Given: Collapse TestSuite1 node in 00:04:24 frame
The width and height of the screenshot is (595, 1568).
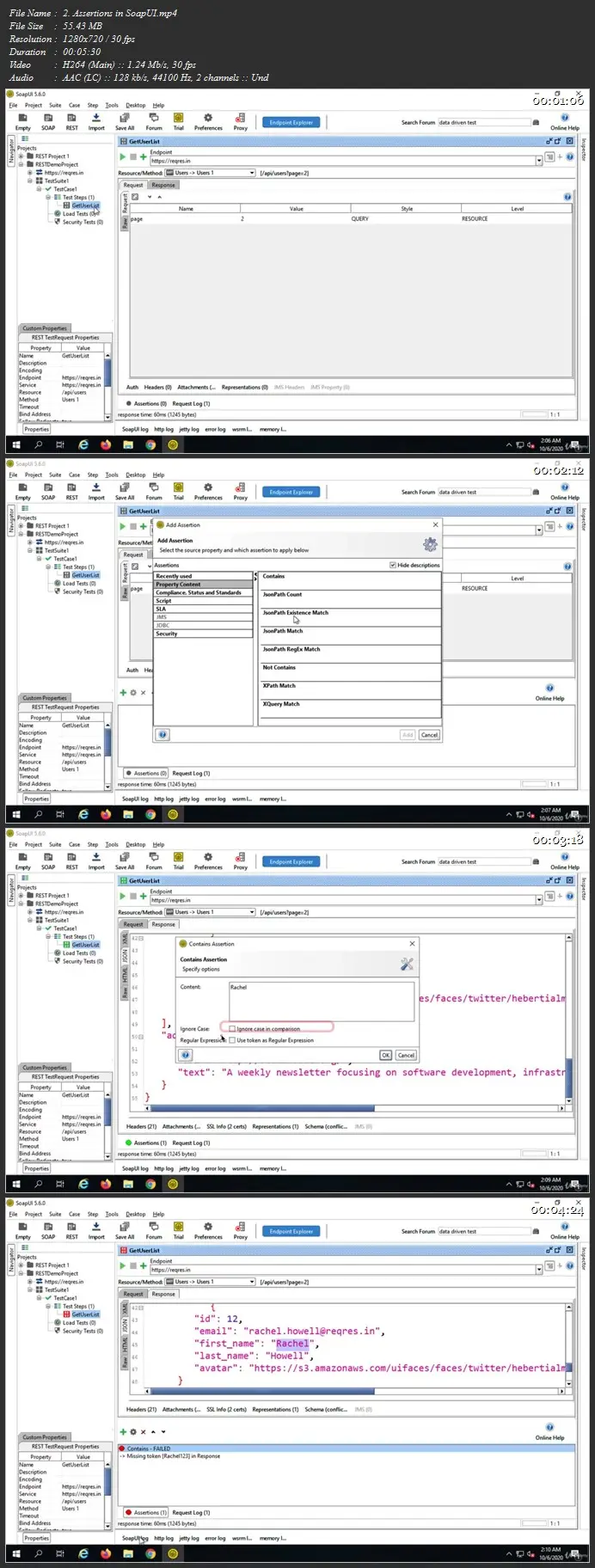Looking at the screenshot, I should (30, 1289).
